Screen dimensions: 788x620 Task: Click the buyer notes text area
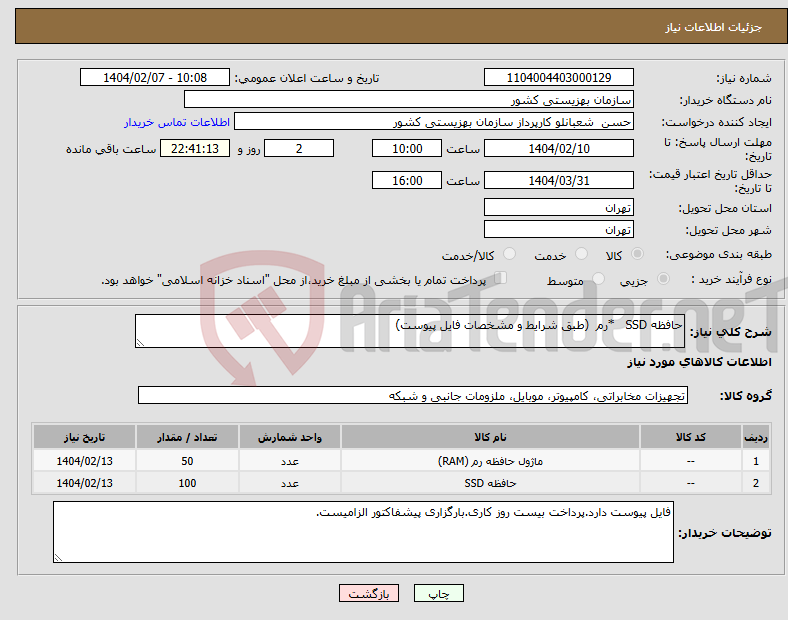(x=363, y=532)
